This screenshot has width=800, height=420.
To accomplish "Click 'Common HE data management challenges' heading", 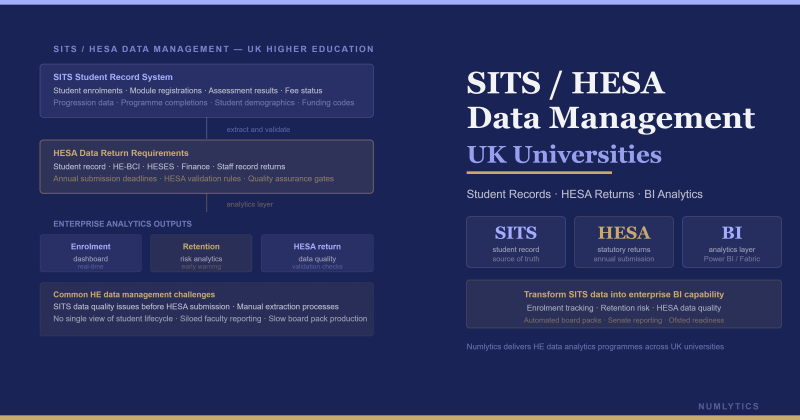I will (x=134, y=294).
